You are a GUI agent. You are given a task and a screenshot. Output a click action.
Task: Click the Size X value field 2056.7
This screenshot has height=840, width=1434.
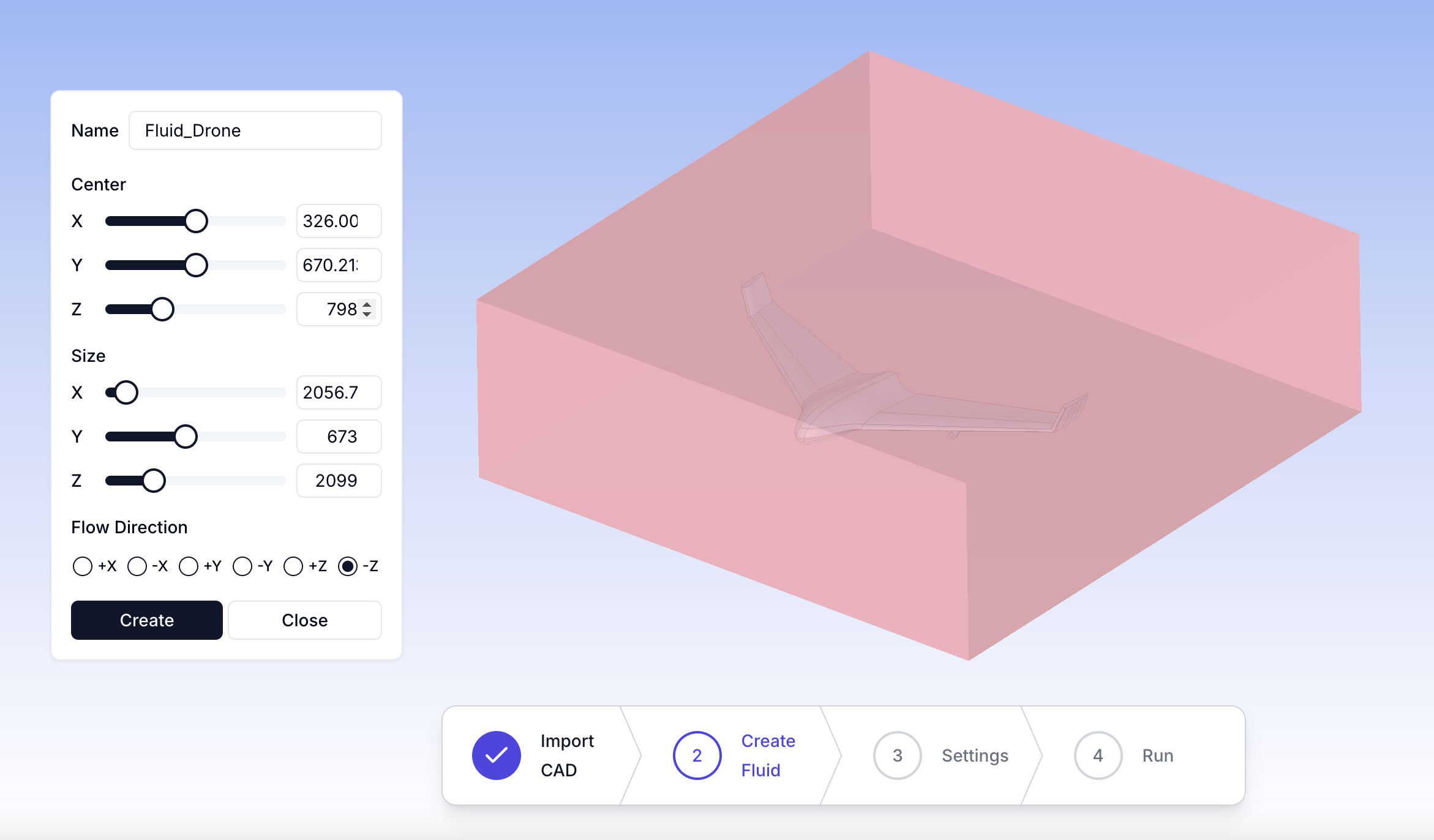tap(339, 392)
